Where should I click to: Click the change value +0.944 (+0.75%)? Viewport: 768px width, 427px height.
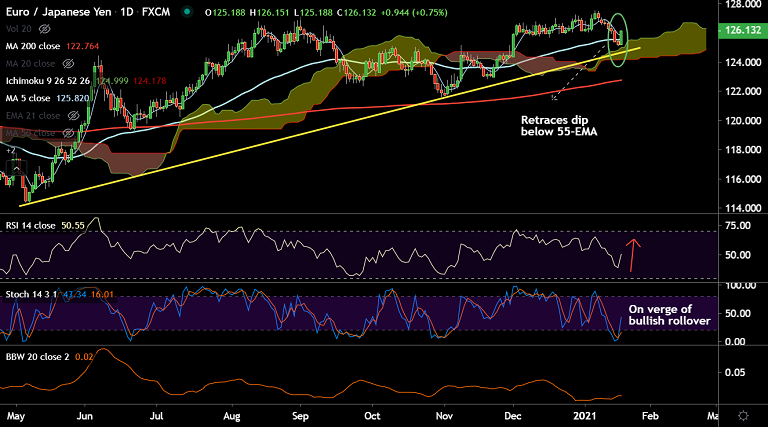coord(414,13)
